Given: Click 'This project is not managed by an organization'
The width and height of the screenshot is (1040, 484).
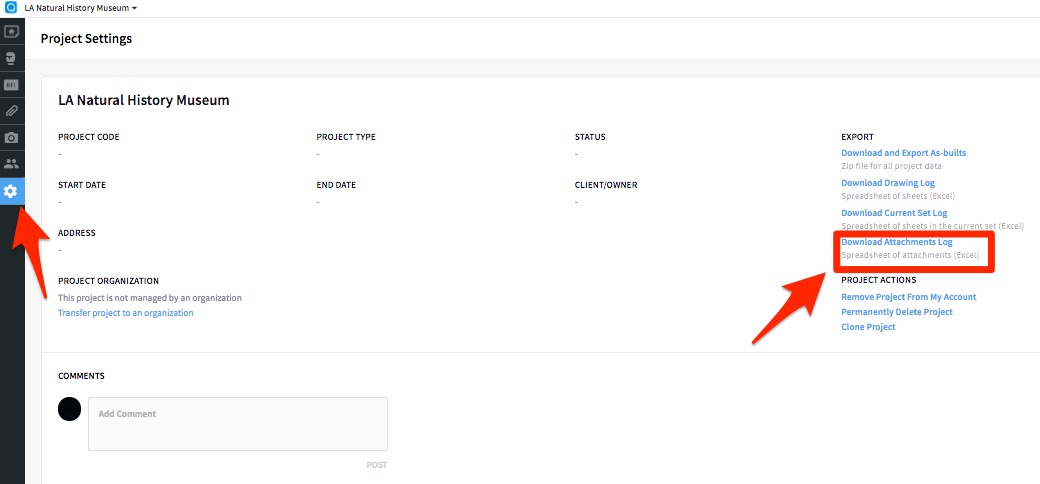Looking at the screenshot, I should [x=150, y=298].
